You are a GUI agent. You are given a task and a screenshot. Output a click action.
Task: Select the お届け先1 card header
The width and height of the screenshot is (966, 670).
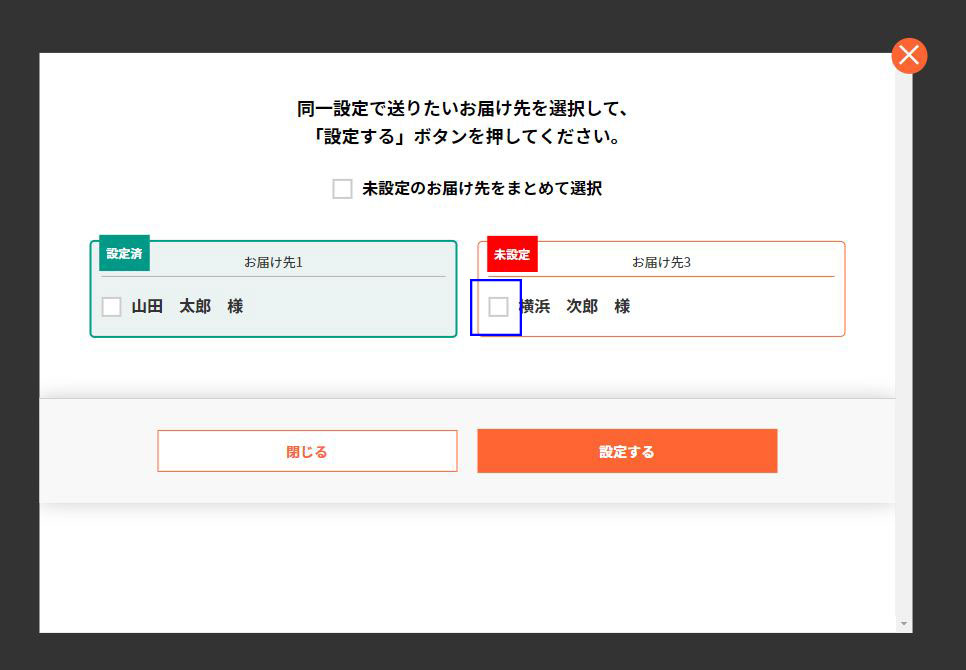pos(273,262)
